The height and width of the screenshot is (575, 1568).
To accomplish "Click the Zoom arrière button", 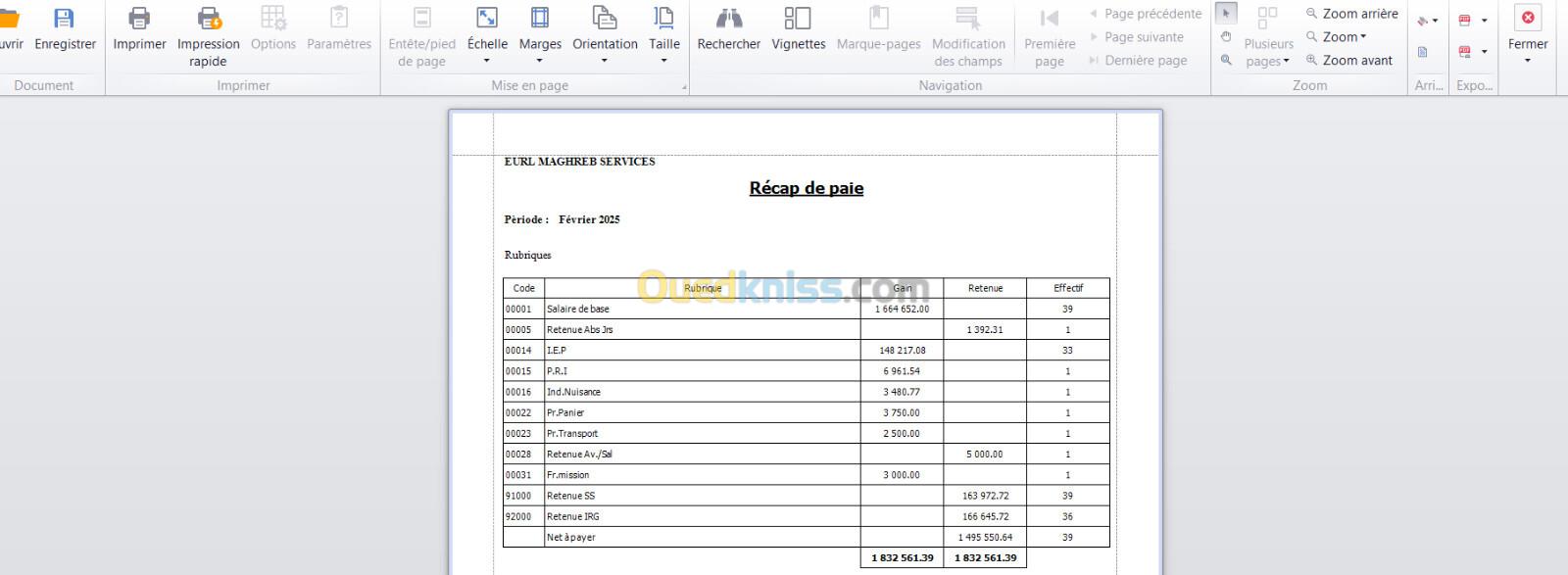I will 1351,14.
